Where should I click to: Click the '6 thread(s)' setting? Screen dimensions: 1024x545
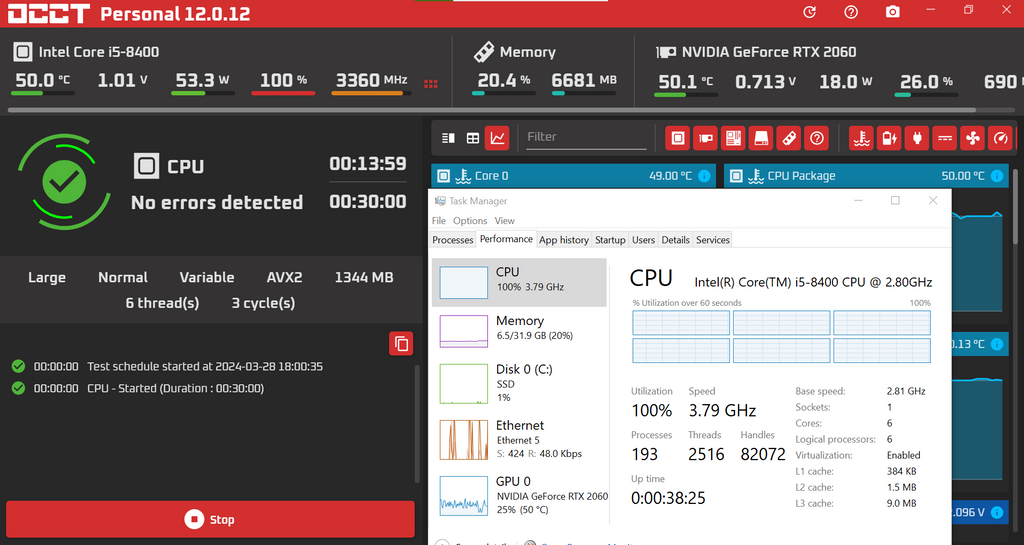[x=163, y=303]
